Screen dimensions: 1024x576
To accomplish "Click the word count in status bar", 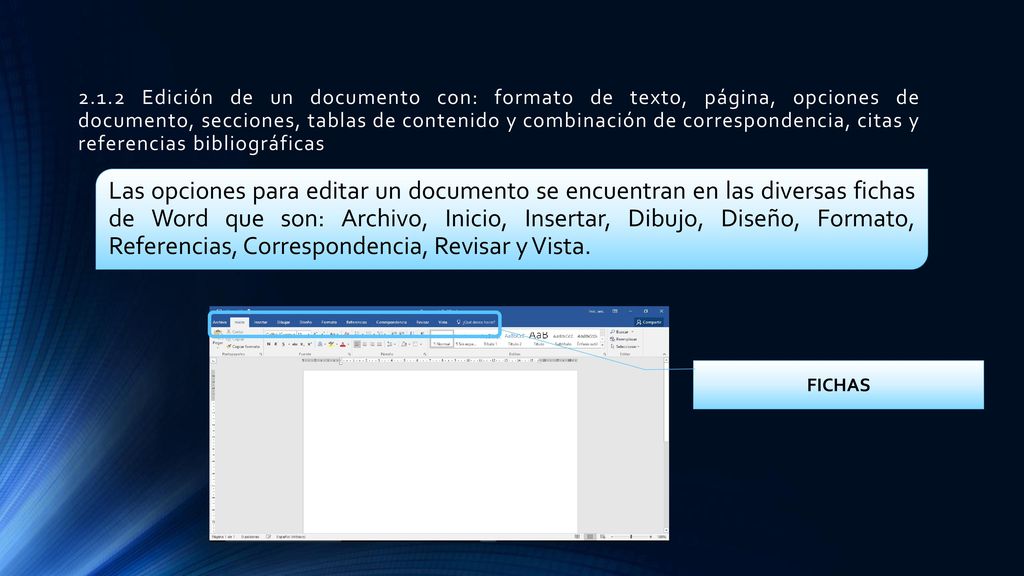I will coord(250,537).
